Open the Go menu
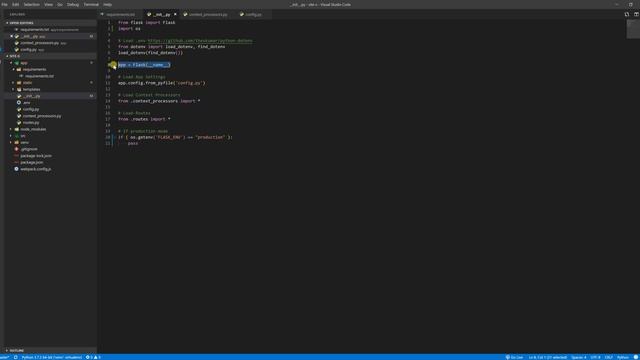Viewport: 640px width, 360px height. (60, 4)
